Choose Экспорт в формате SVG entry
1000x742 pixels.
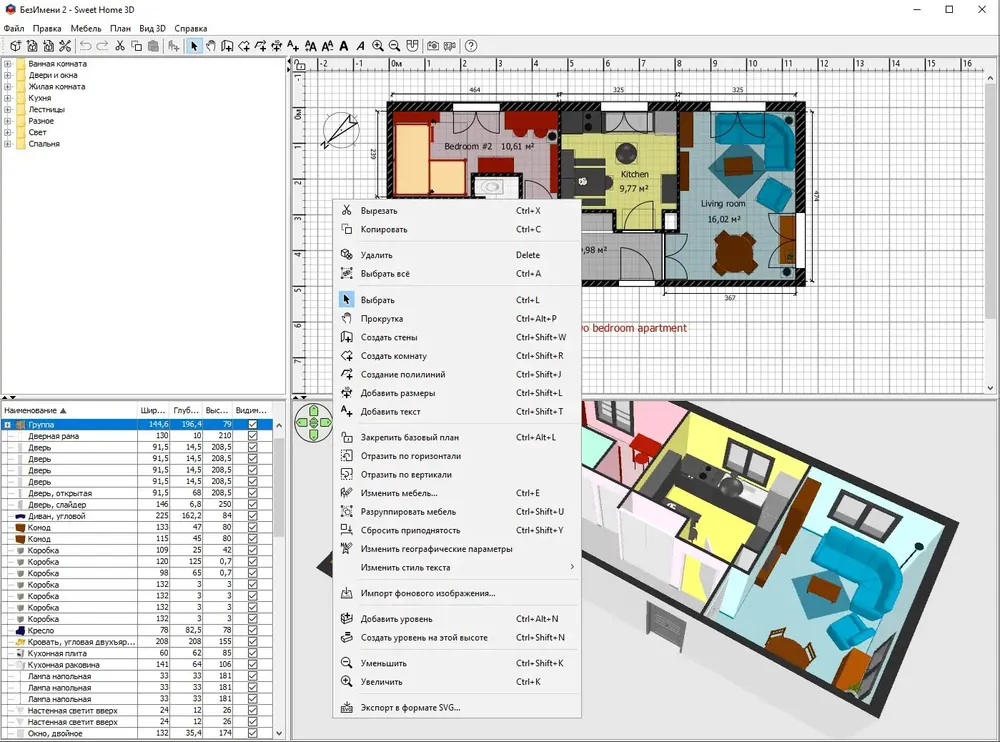(x=457, y=707)
